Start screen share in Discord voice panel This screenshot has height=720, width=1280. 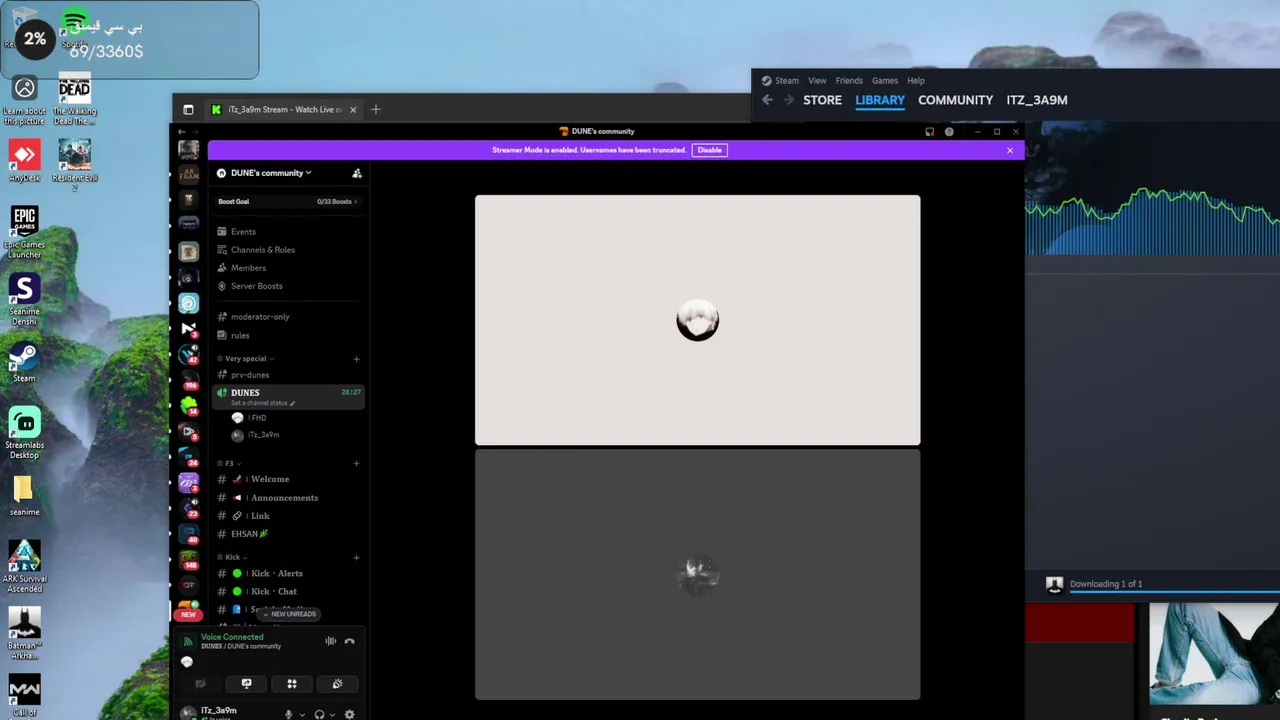247,684
